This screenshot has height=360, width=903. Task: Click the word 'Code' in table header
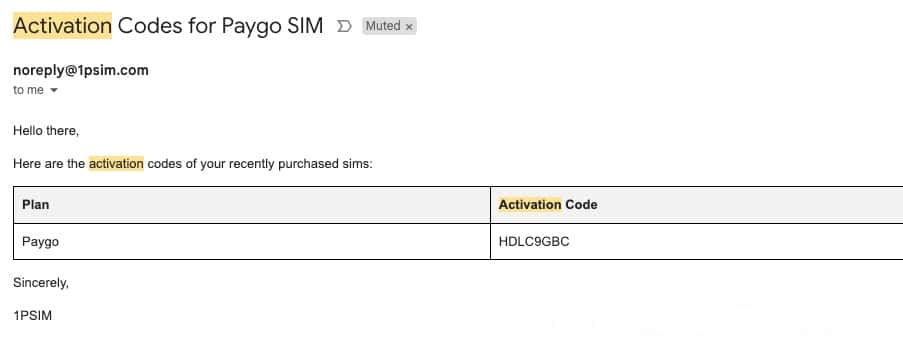coord(581,204)
